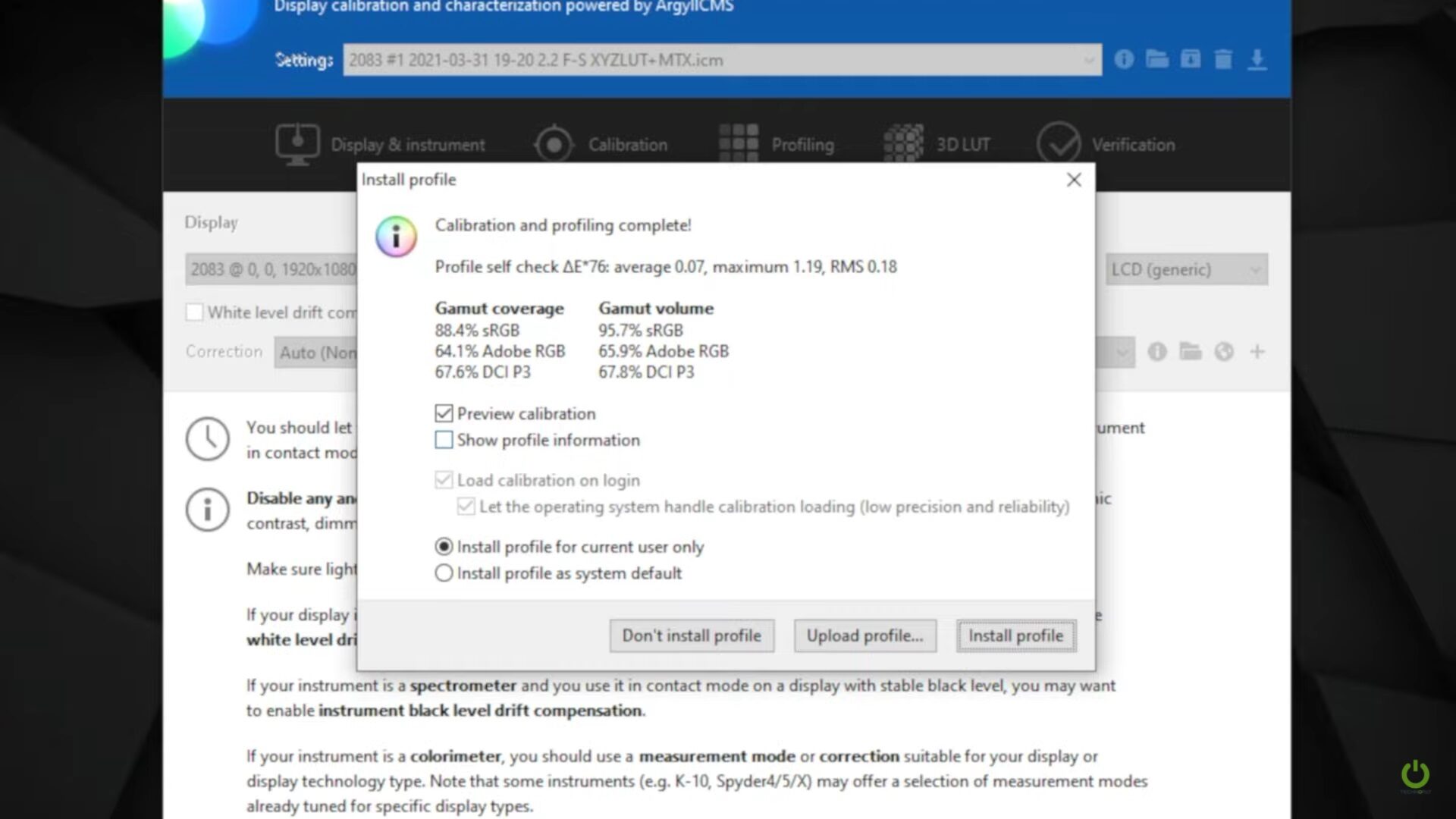Open the 3D LUT tab
This screenshot has width=1456, height=819.
point(937,144)
